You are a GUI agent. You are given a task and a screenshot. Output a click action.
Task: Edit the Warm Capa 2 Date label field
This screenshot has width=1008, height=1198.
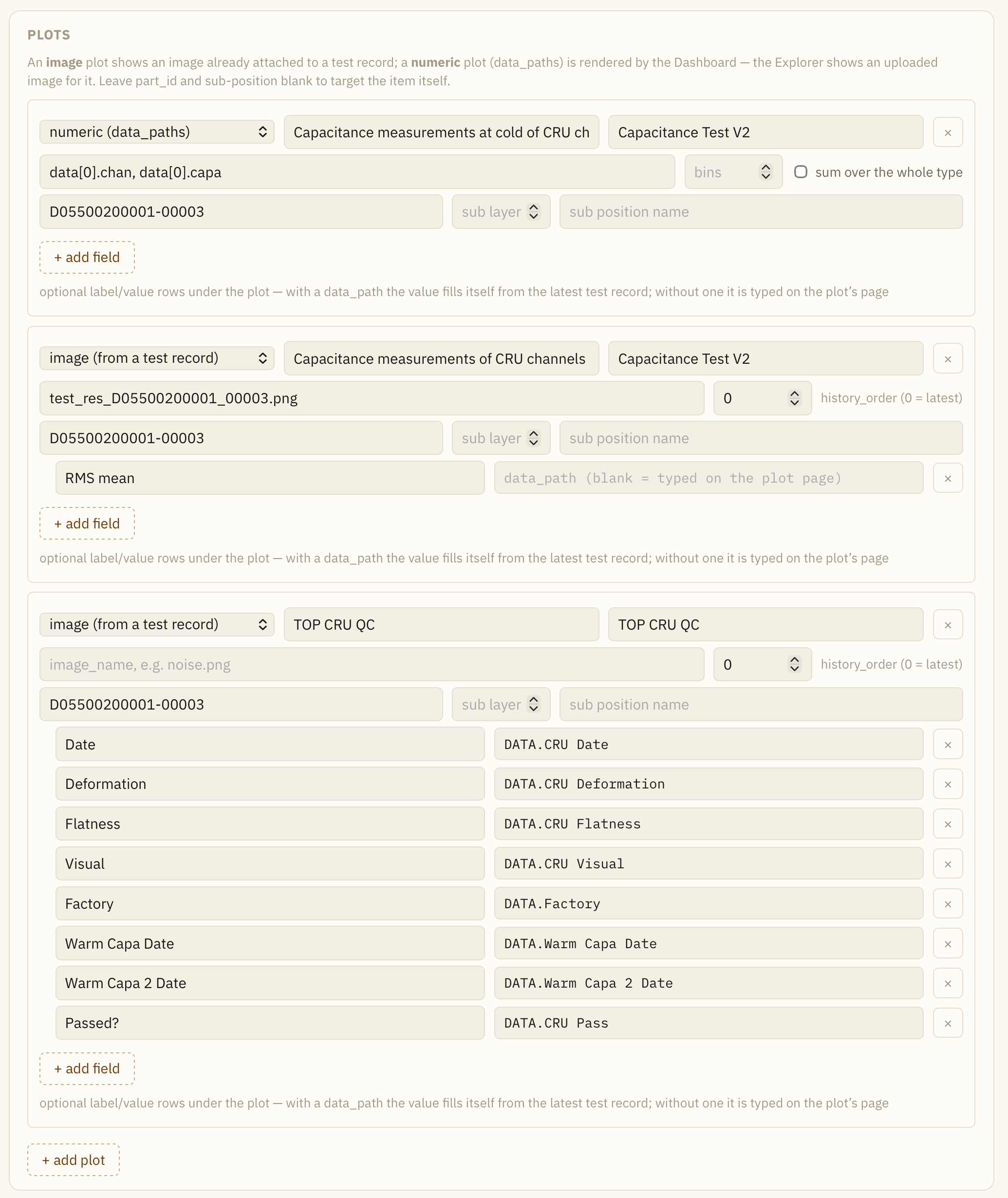pyautogui.click(x=270, y=983)
